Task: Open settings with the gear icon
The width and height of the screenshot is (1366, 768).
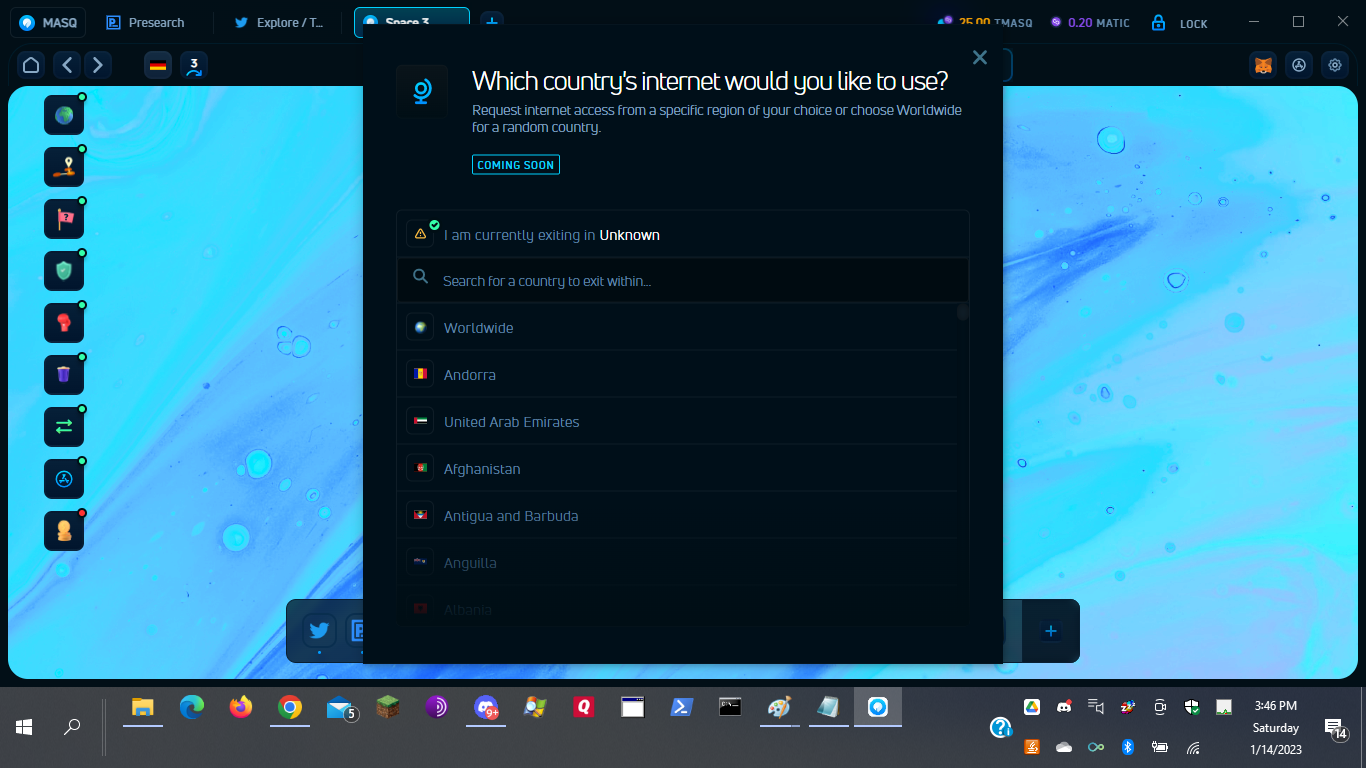Action: click(1335, 65)
